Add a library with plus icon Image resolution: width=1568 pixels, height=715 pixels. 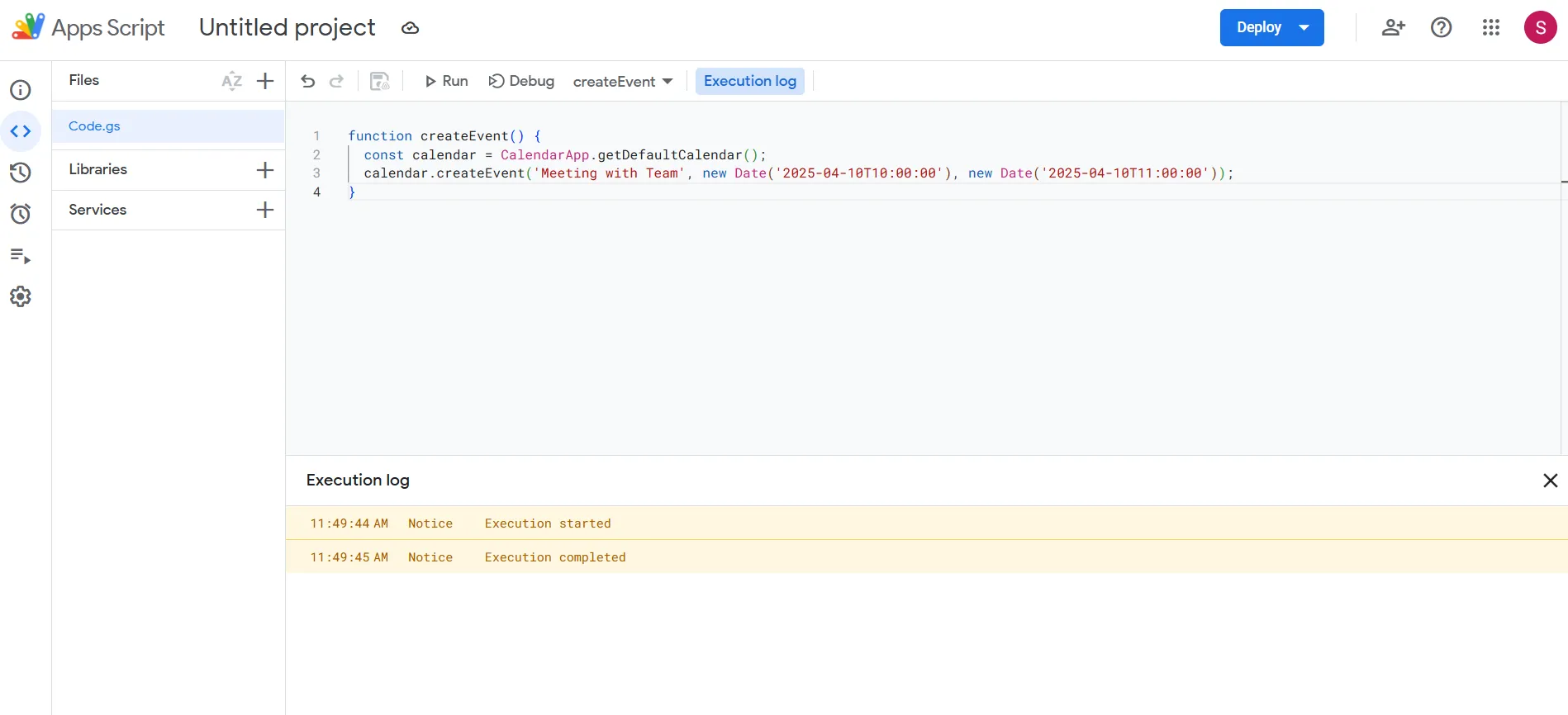pyautogui.click(x=265, y=170)
